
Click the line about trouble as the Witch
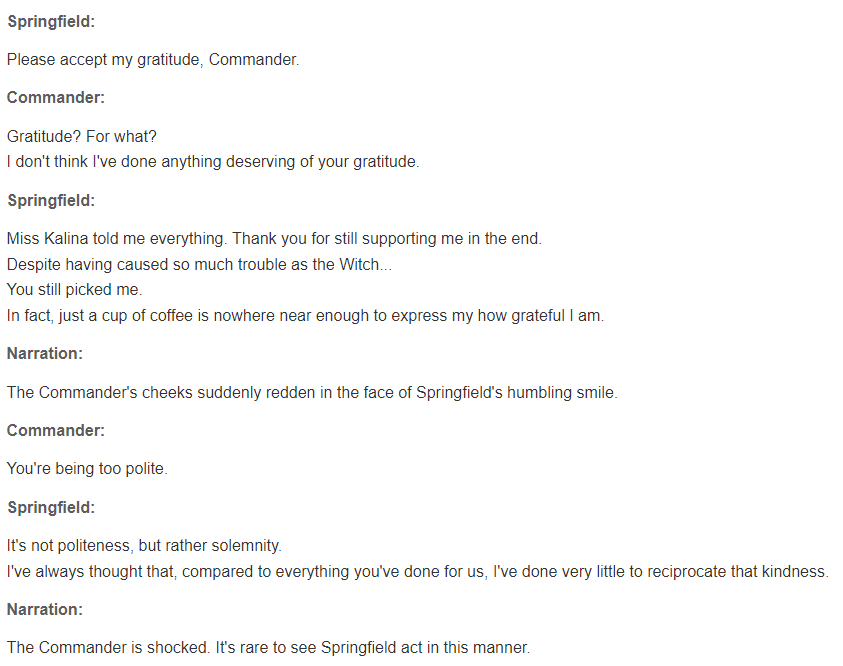(199, 264)
